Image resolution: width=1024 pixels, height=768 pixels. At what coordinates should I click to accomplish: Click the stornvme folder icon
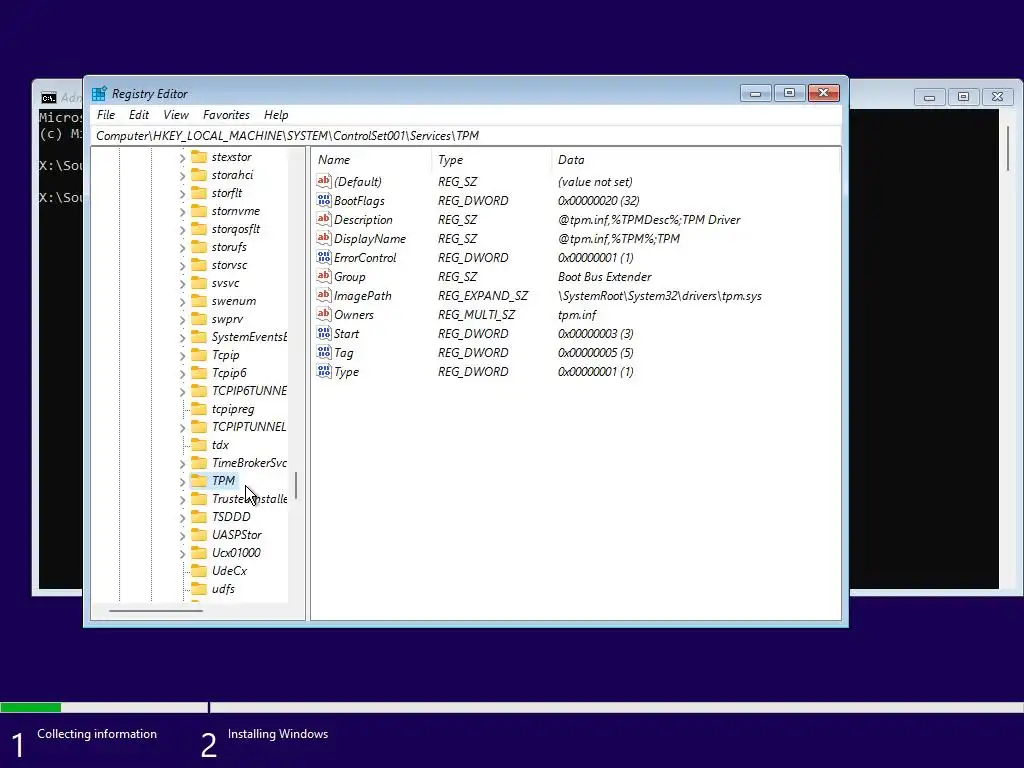pos(199,211)
